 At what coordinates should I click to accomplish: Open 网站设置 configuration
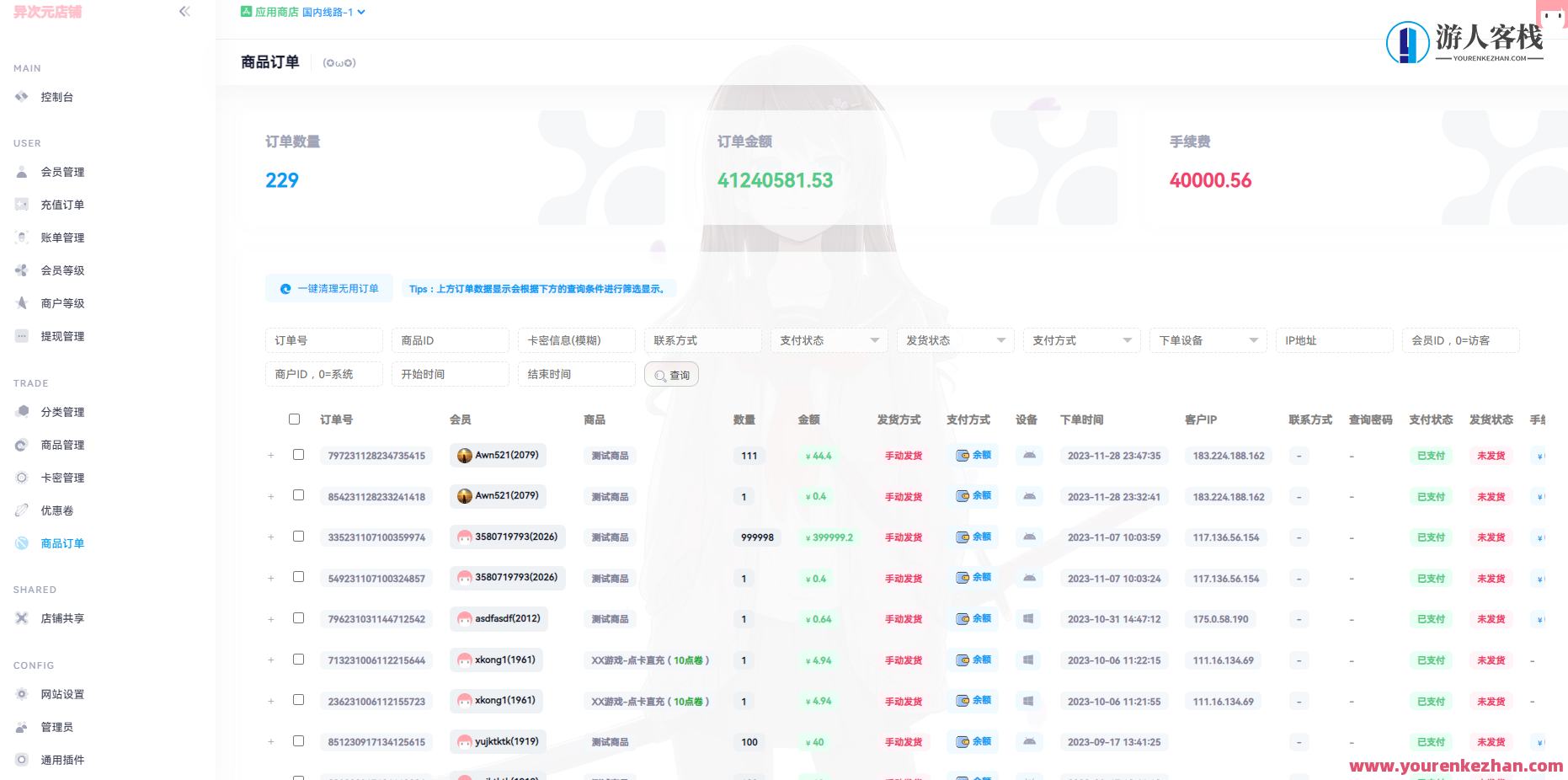61,694
